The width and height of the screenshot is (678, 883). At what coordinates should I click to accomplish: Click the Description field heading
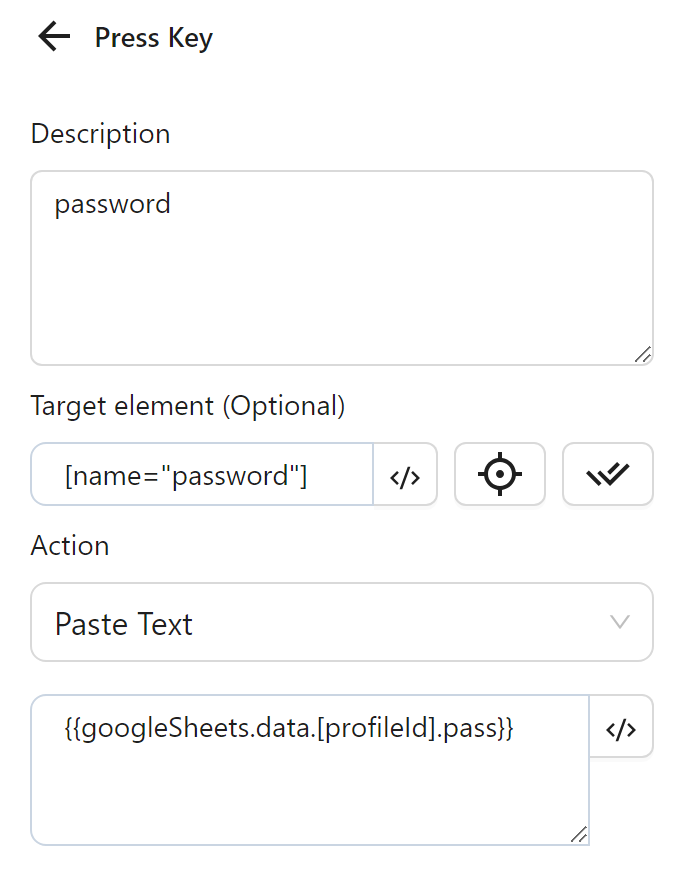click(x=100, y=133)
